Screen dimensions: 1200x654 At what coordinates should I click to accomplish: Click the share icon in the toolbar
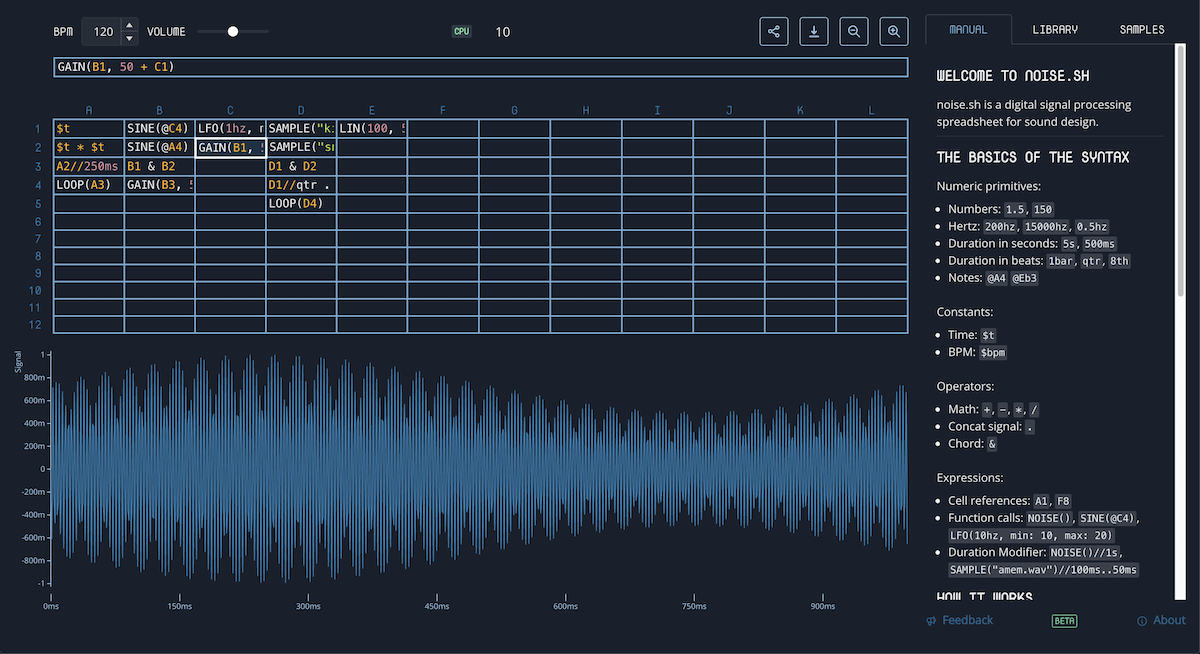773,31
